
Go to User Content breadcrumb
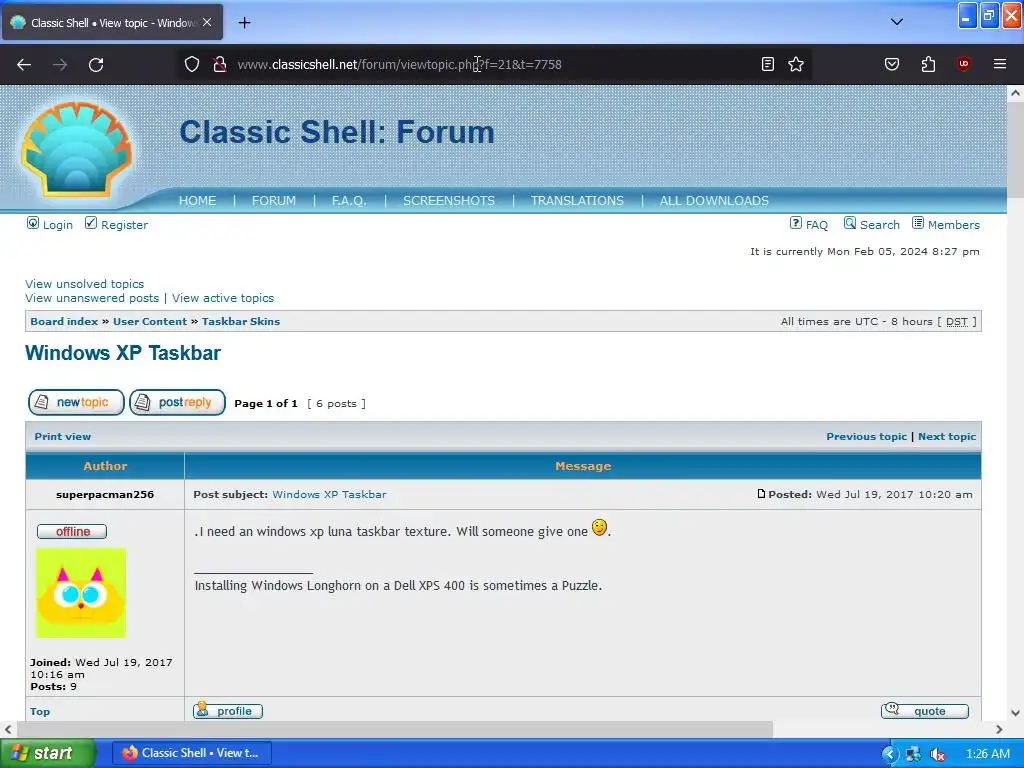(x=150, y=321)
